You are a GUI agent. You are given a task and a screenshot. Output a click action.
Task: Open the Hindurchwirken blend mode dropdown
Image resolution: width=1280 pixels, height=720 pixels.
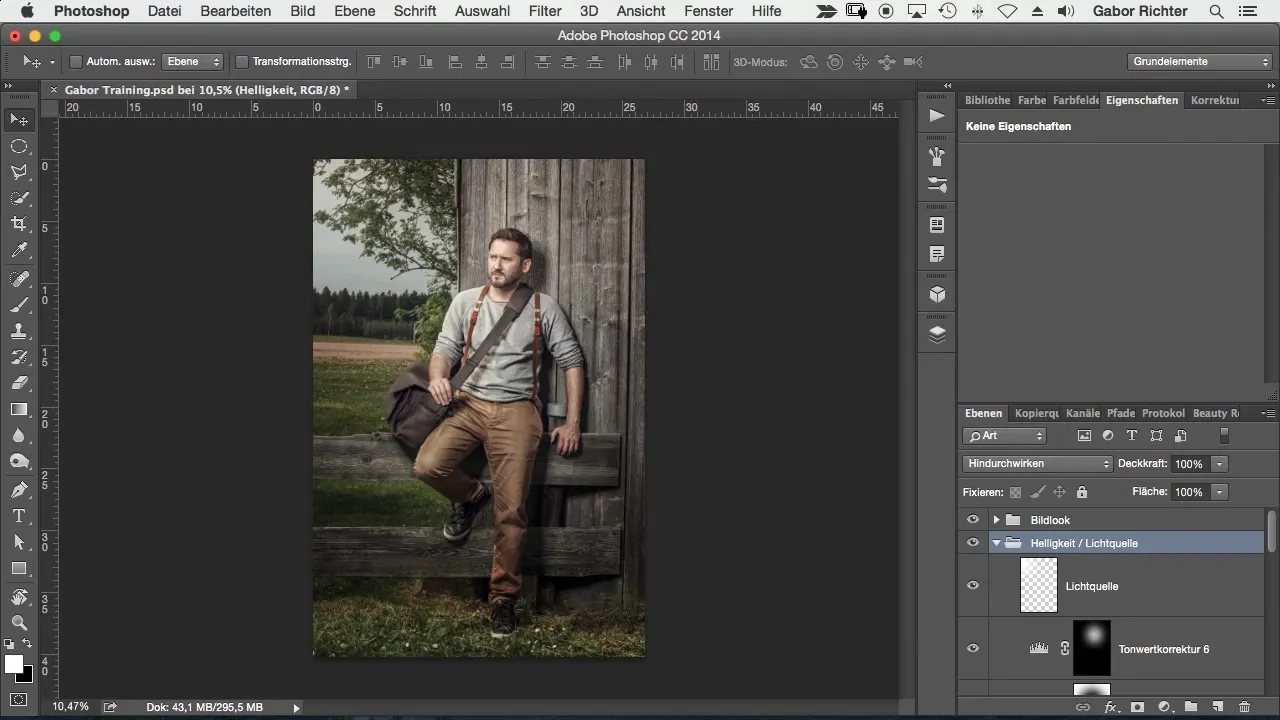pos(1037,464)
